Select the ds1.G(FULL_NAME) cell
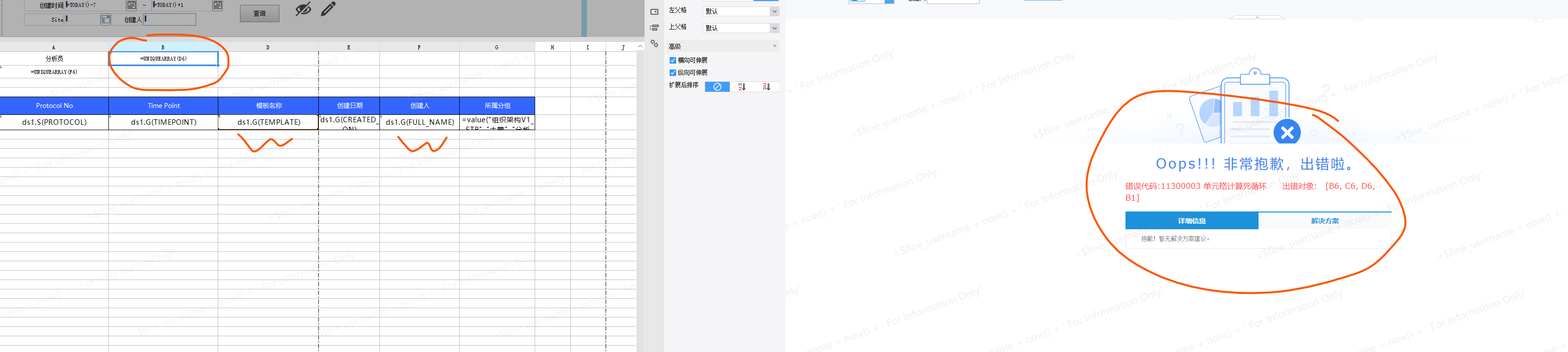The height and width of the screenshot is (352, 1568). pos(419,122)
